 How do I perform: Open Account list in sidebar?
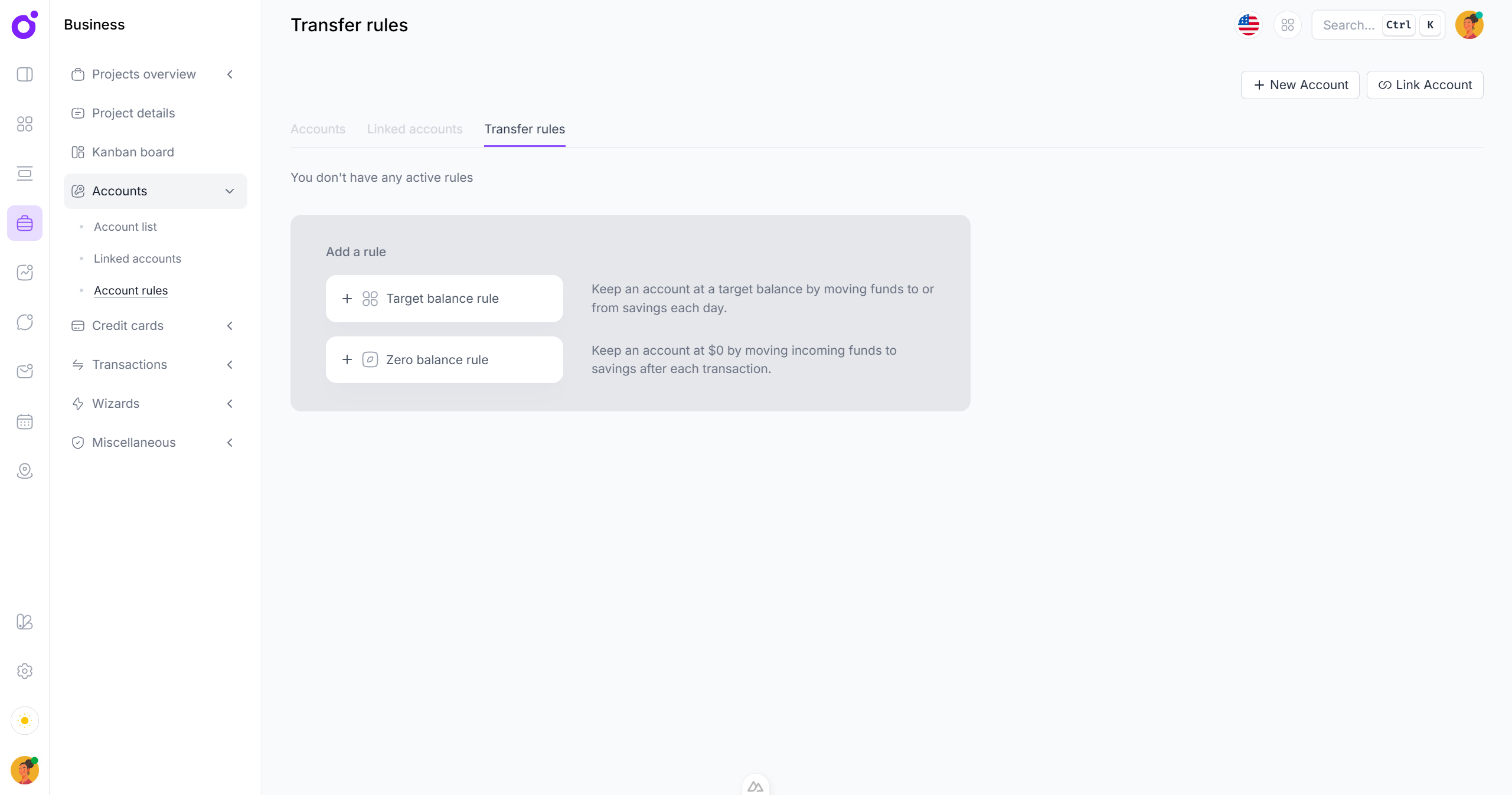click(x=125, y=227)
